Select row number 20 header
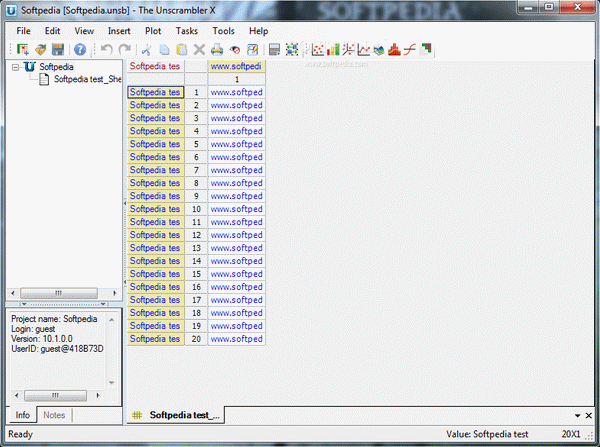The height and width of the screenshot is (447, 600). click(x=196, y=339)
